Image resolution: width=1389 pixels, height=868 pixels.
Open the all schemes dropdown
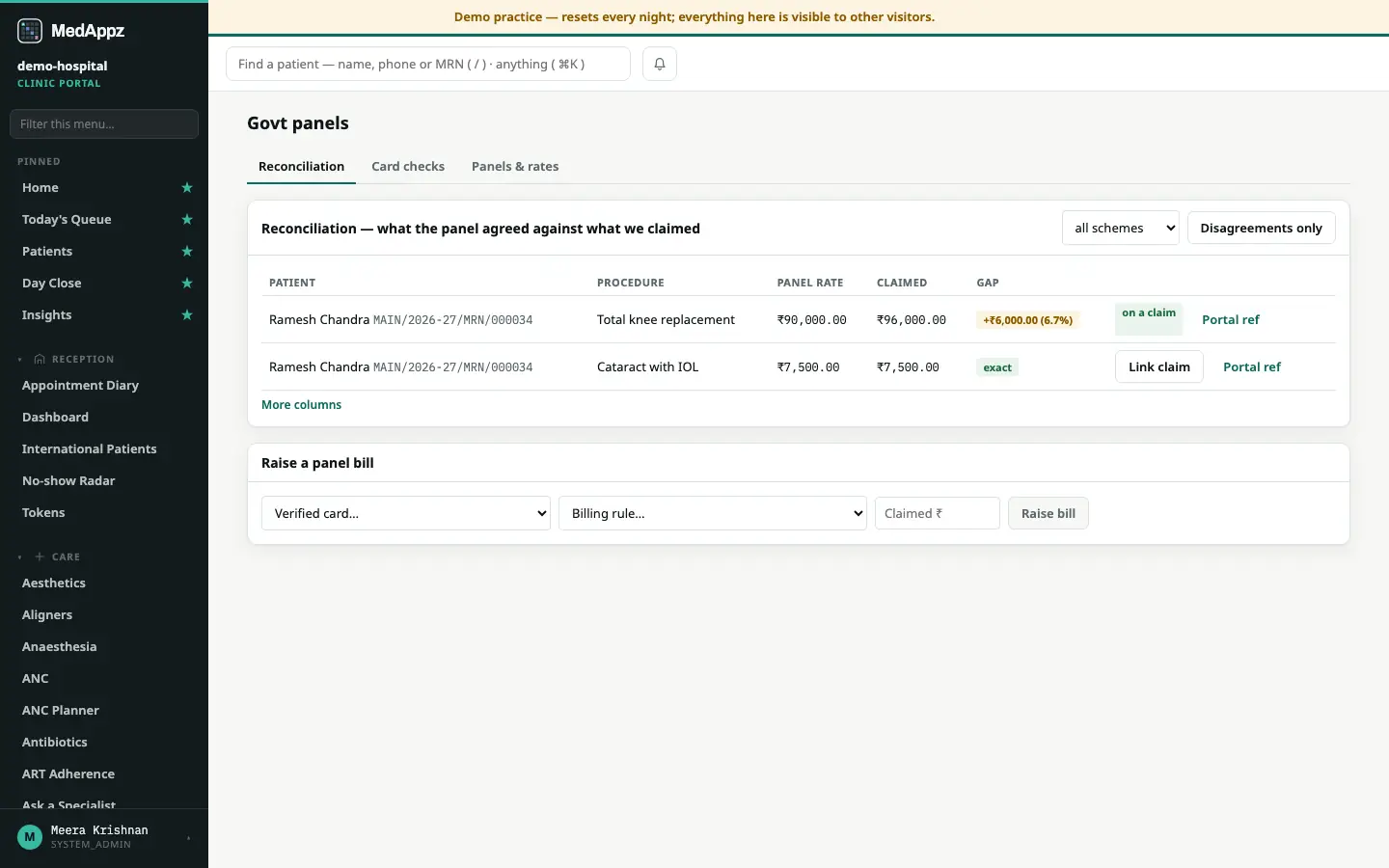(x=1120, y=229)
